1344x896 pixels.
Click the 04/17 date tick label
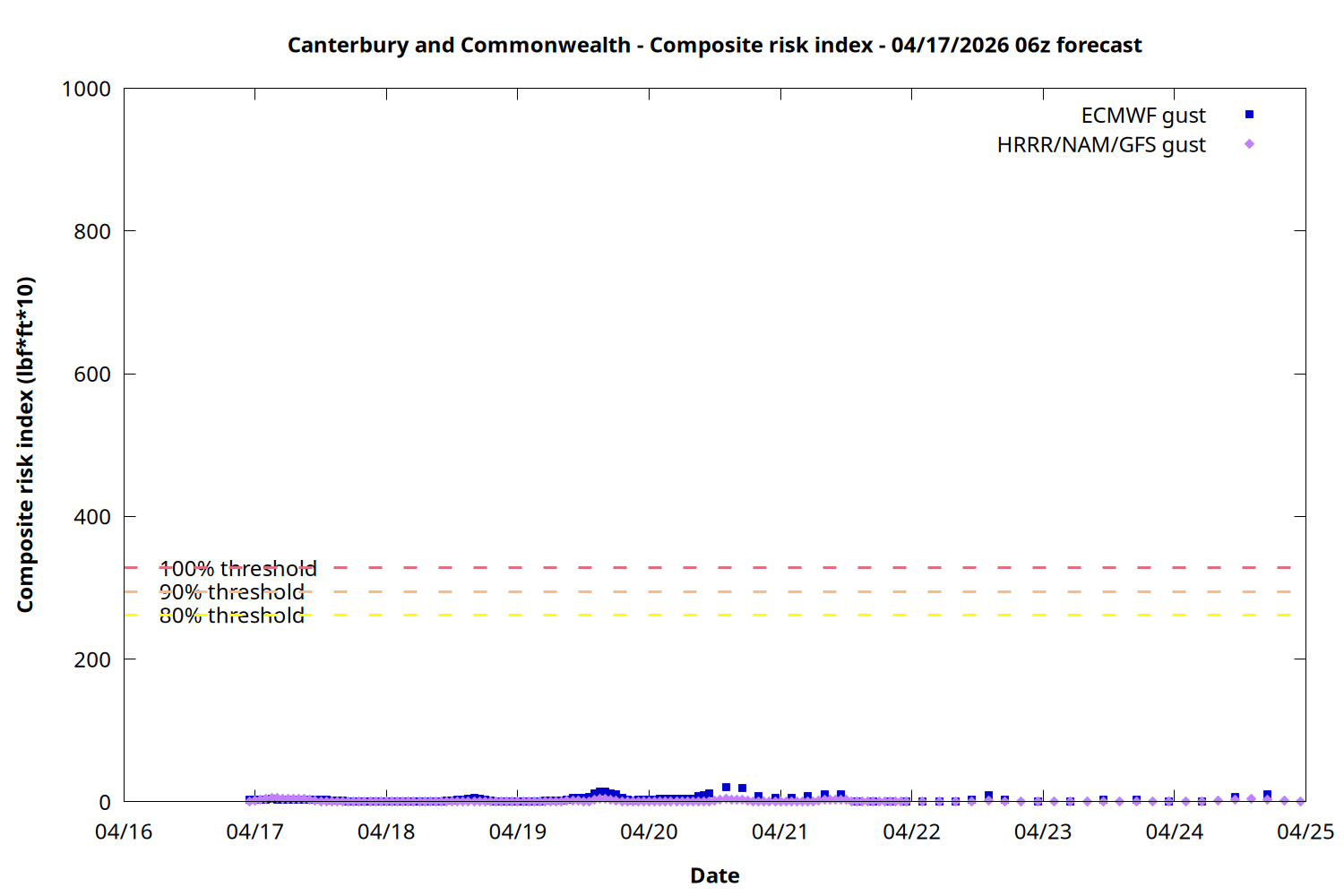(x=254, y=831)
